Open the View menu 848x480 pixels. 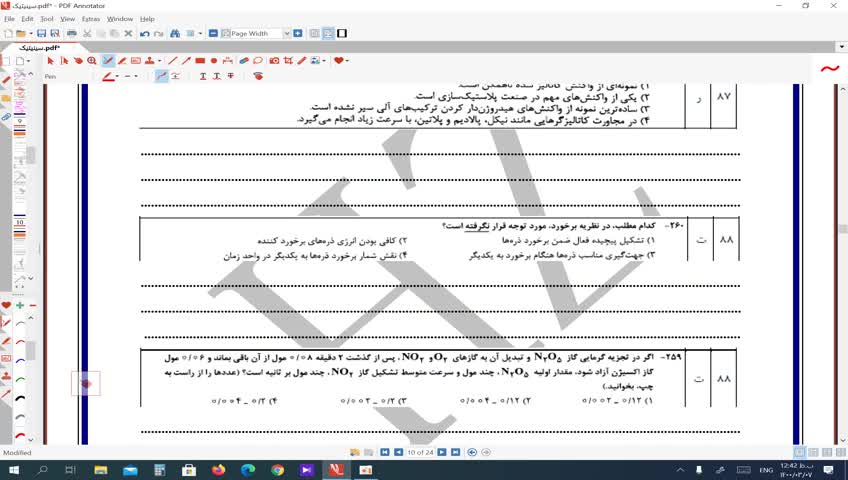[68, 19]
